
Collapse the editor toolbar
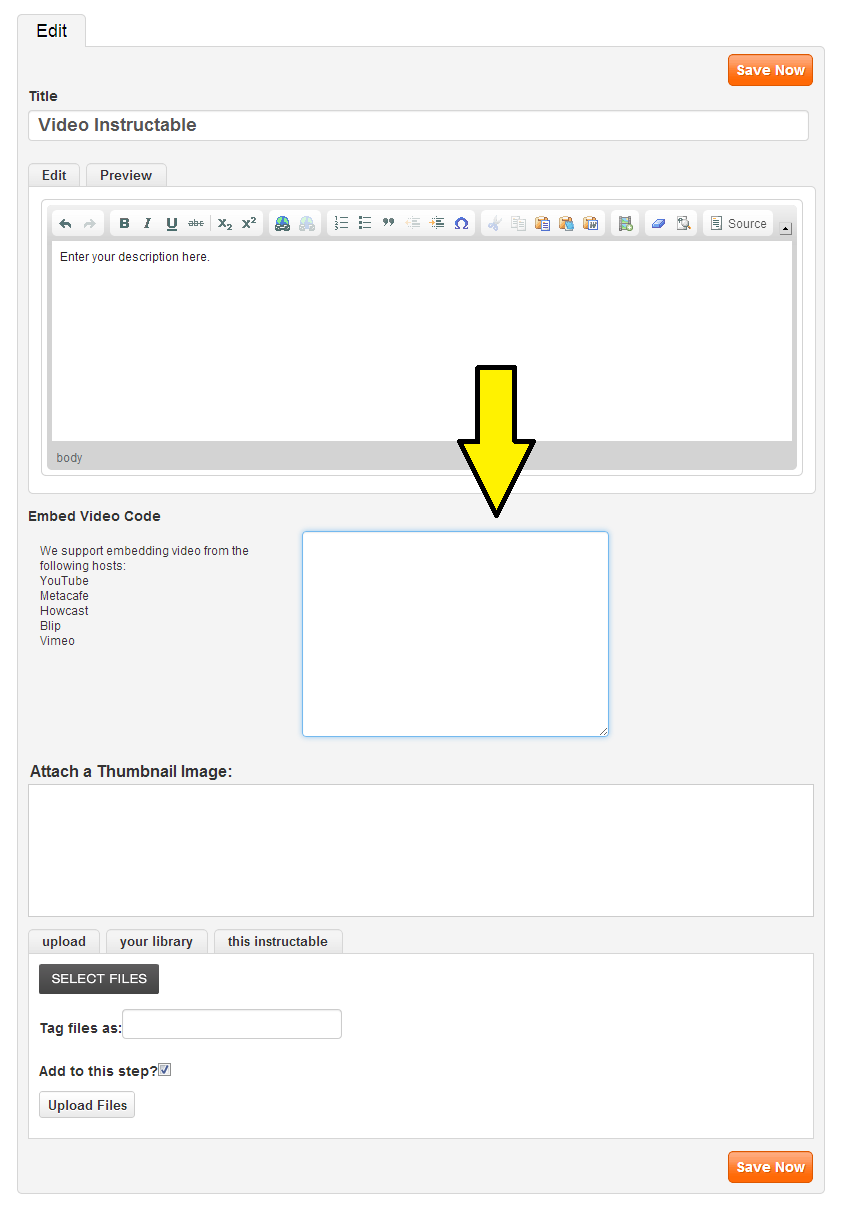(786, 229)
